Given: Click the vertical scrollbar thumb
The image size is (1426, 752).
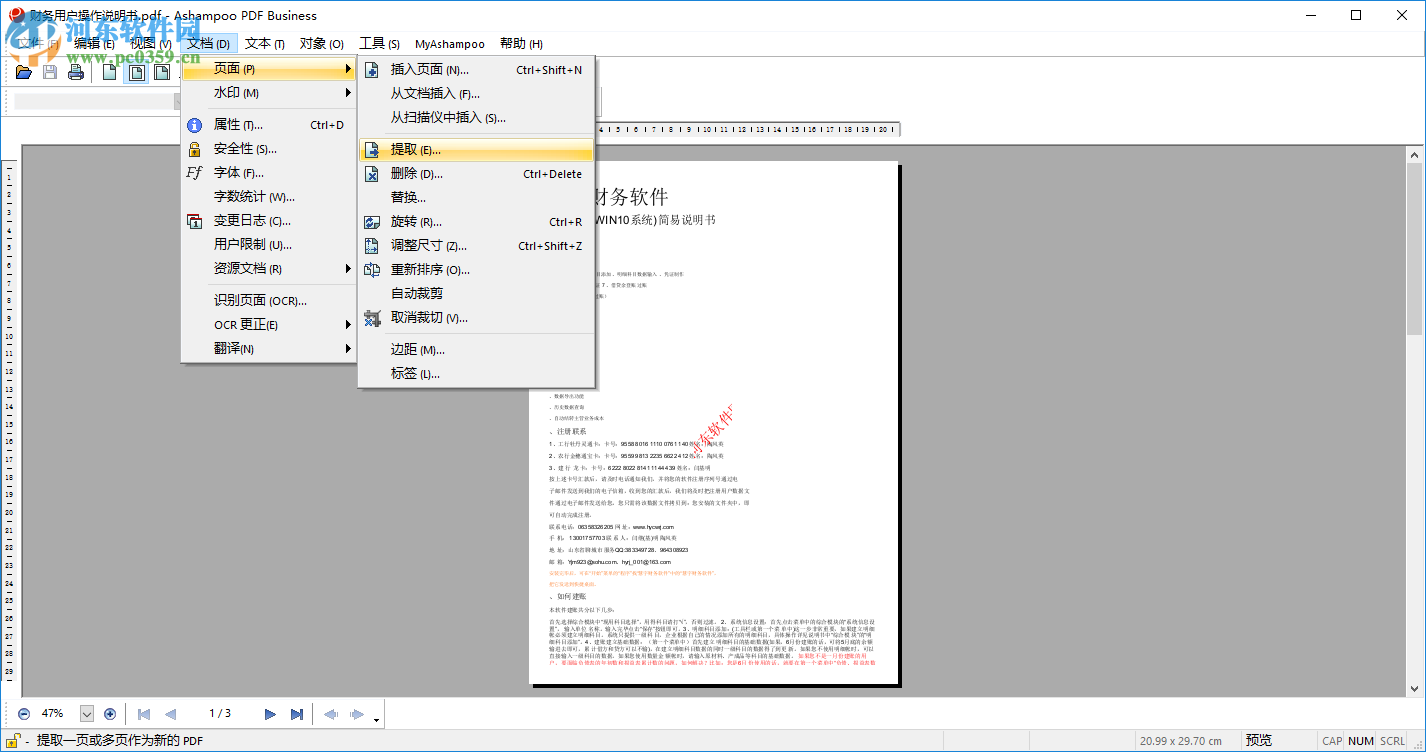Looking at the screenshot, I should click(1414, 250).
